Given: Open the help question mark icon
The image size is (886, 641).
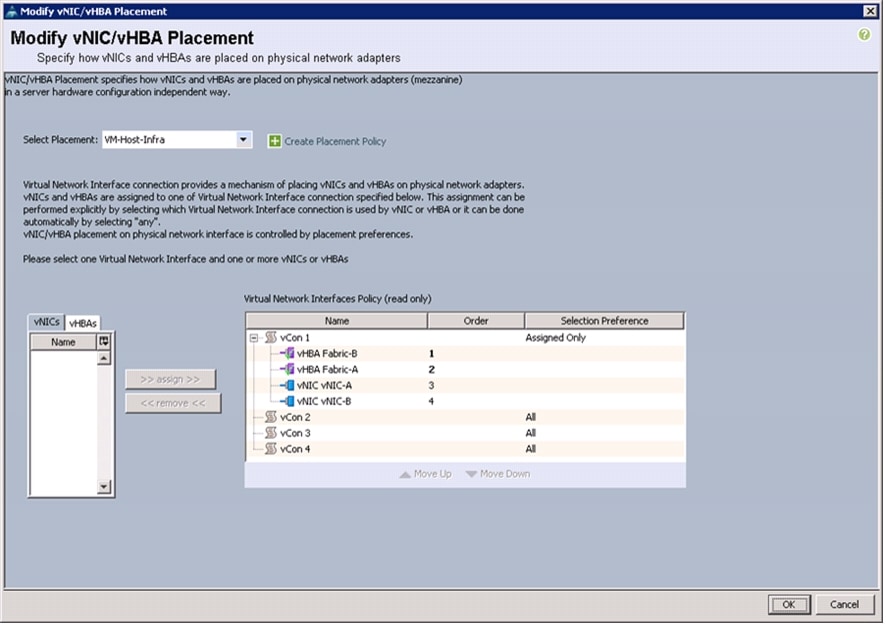Looking at the screenshot, I should 863,35.
